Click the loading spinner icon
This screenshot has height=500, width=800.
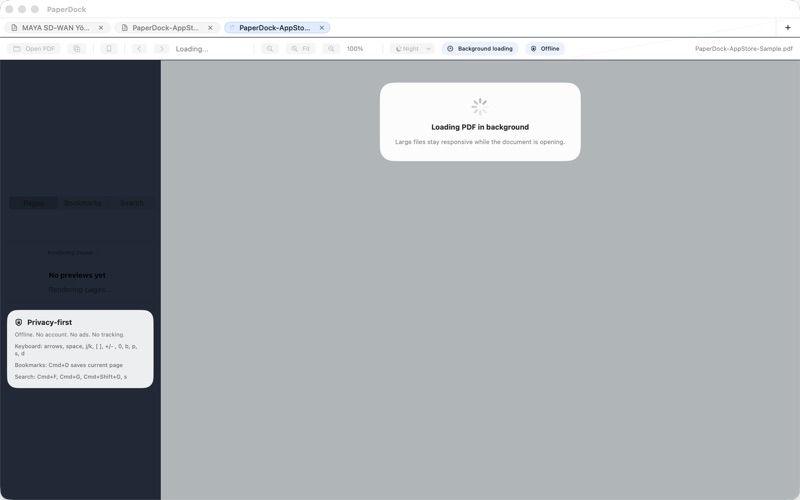(x=480, y=107)
